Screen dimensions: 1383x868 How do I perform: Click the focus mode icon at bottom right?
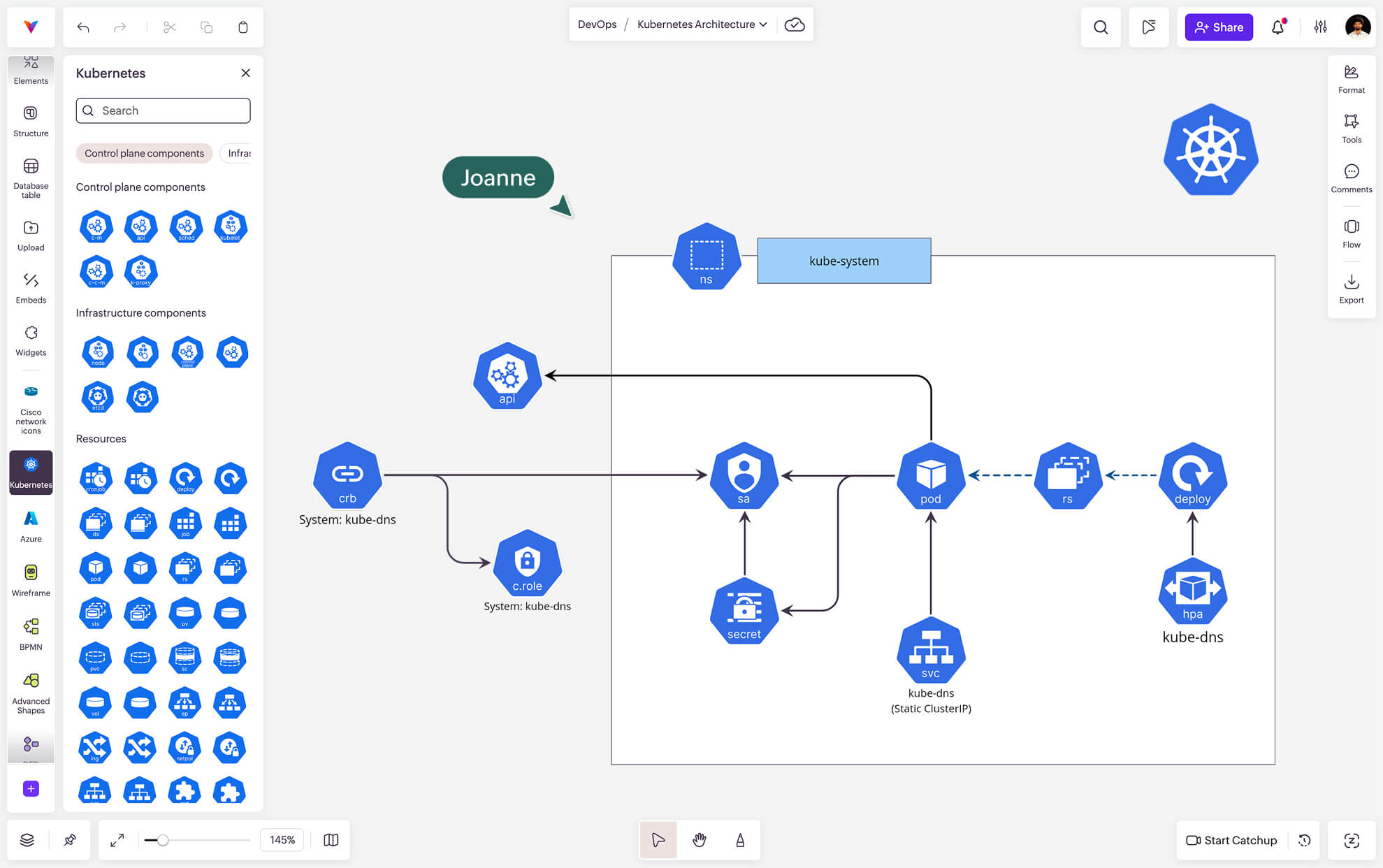1352,840
